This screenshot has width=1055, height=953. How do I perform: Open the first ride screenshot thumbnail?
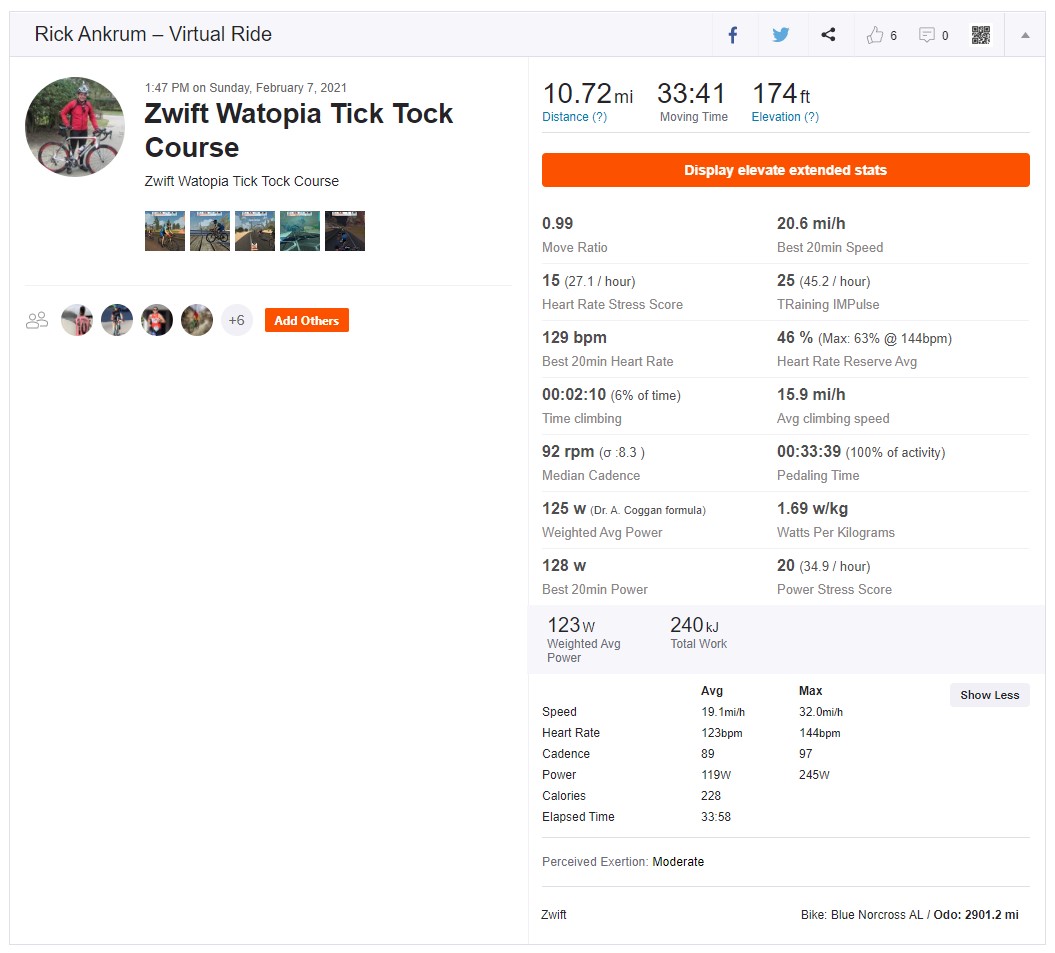[x=165, y=231]
